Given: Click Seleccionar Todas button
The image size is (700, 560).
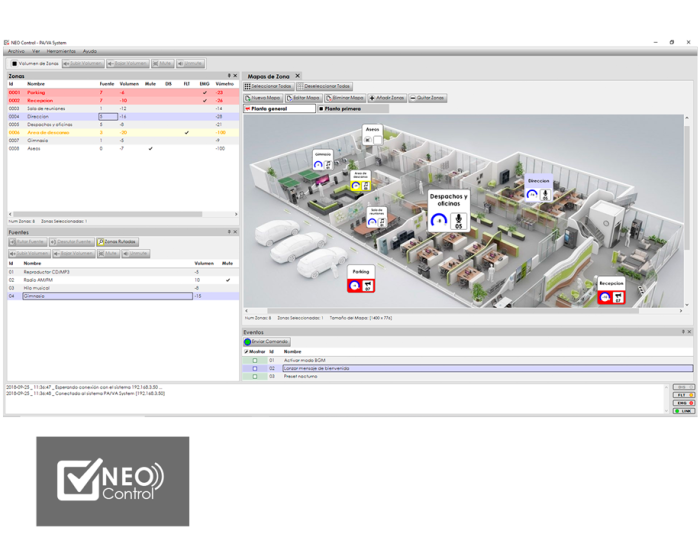Looking at the screenshot, I should 271,87.
